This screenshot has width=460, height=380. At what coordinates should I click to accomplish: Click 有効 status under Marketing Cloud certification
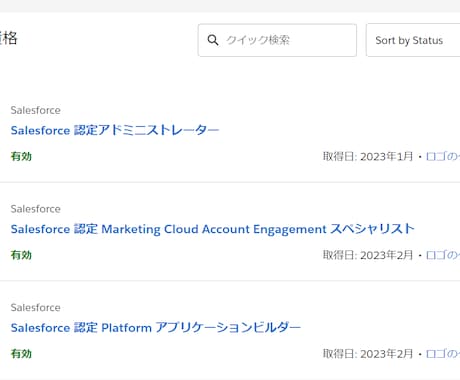(x=21, y=255)
